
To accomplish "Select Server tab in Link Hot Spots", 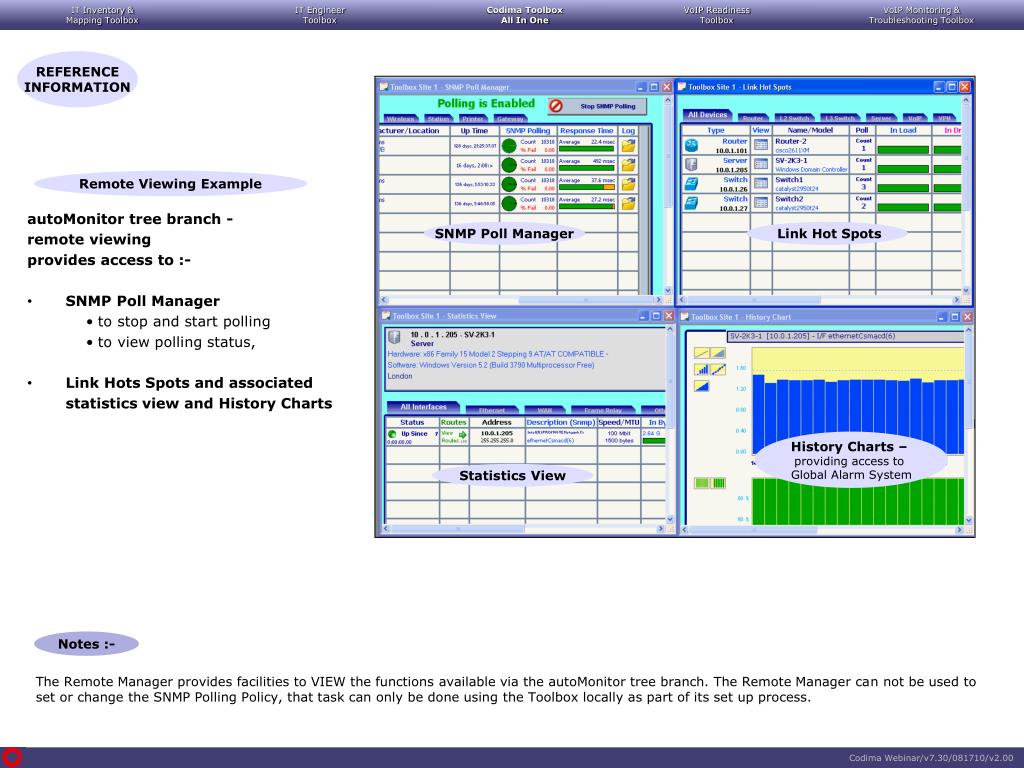I will [882, 118].
